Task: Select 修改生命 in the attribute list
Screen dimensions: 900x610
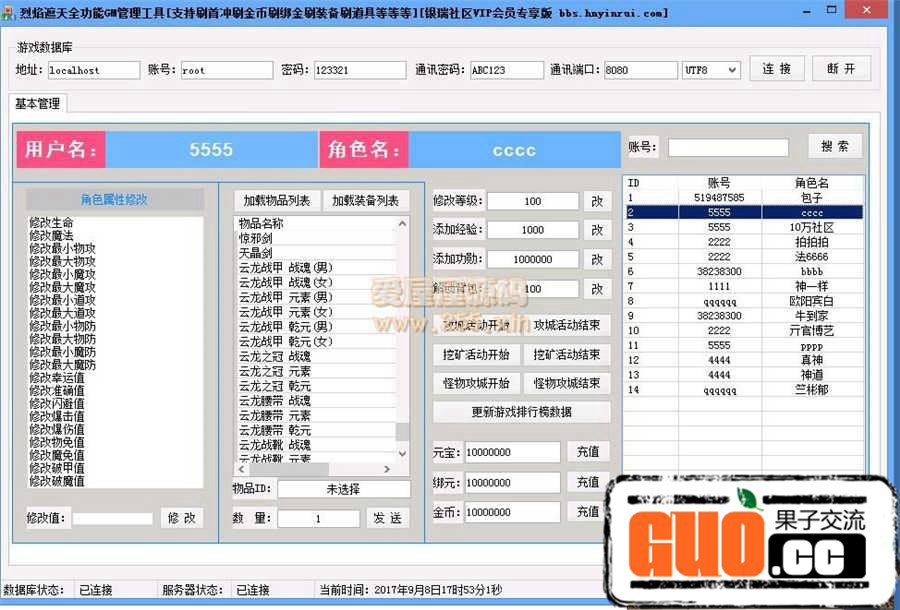Action: [51, 222]
